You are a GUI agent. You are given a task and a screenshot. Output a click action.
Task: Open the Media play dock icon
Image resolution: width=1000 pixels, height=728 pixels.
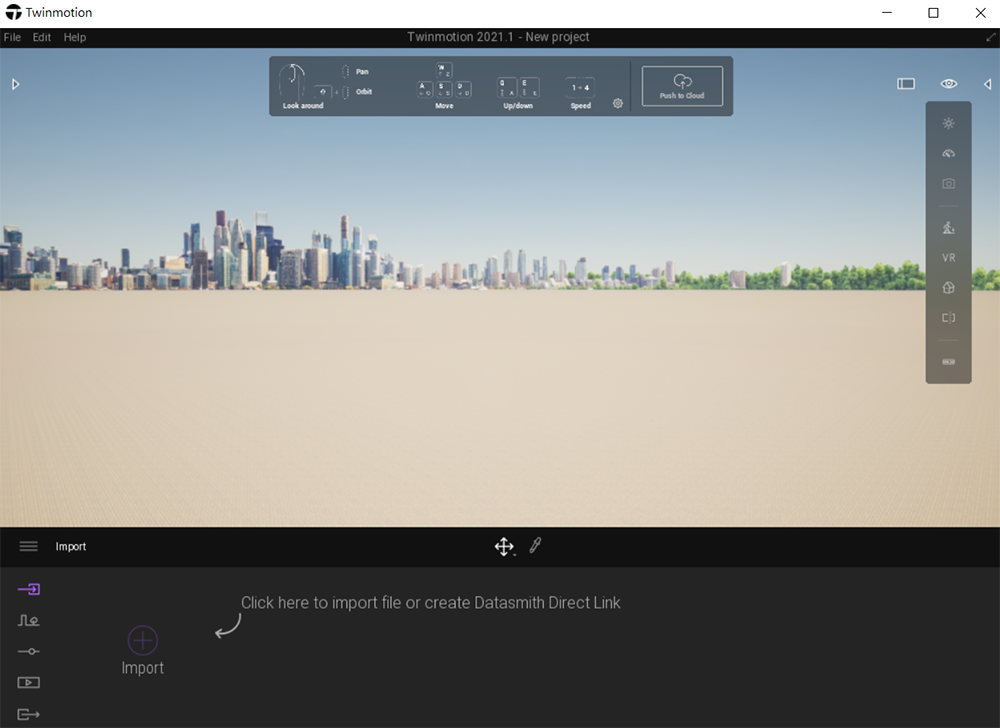29,683
